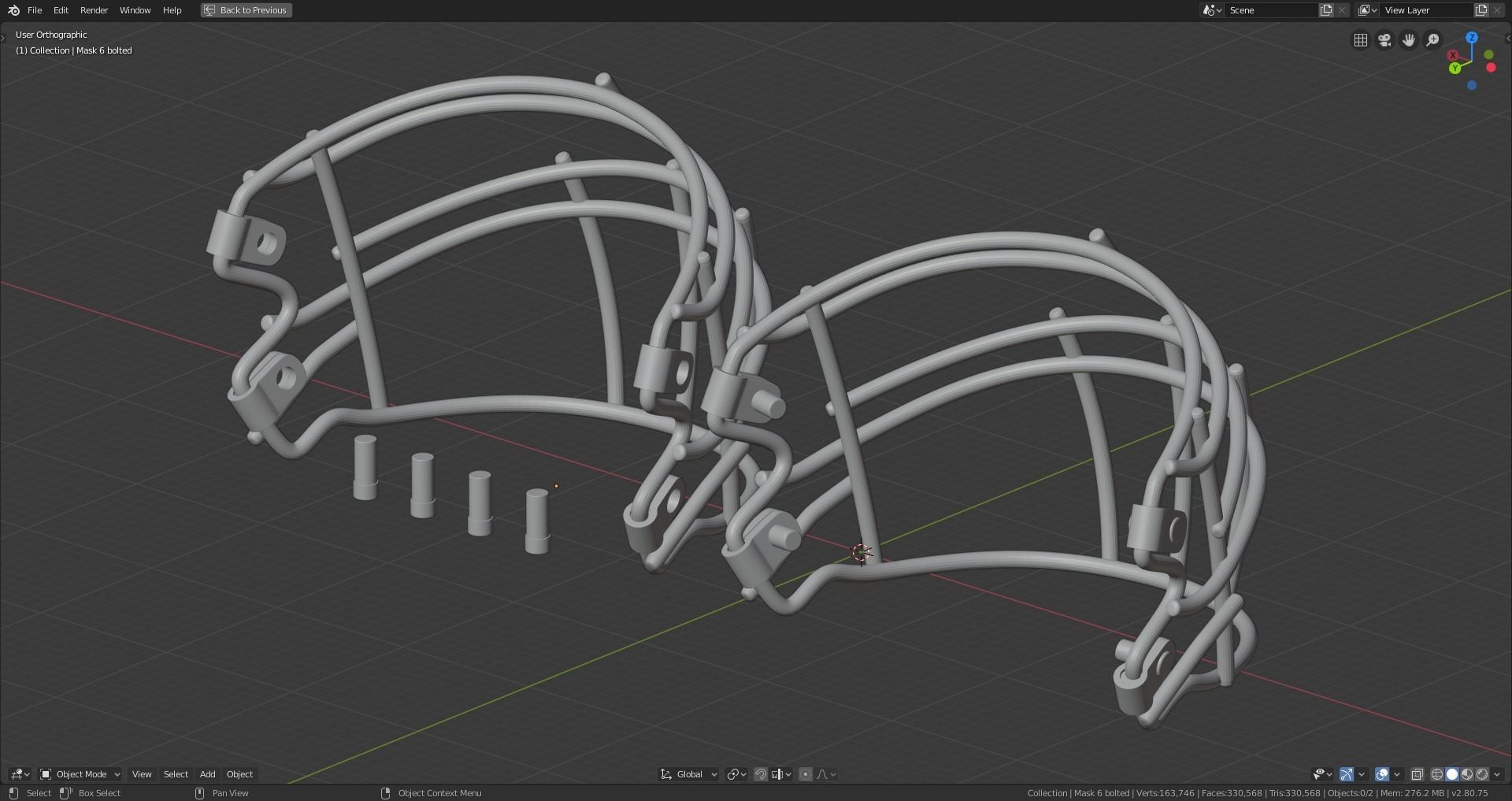Switch to wireframe shading
The image size is (1512, 801).
(x=1437, y=774)
